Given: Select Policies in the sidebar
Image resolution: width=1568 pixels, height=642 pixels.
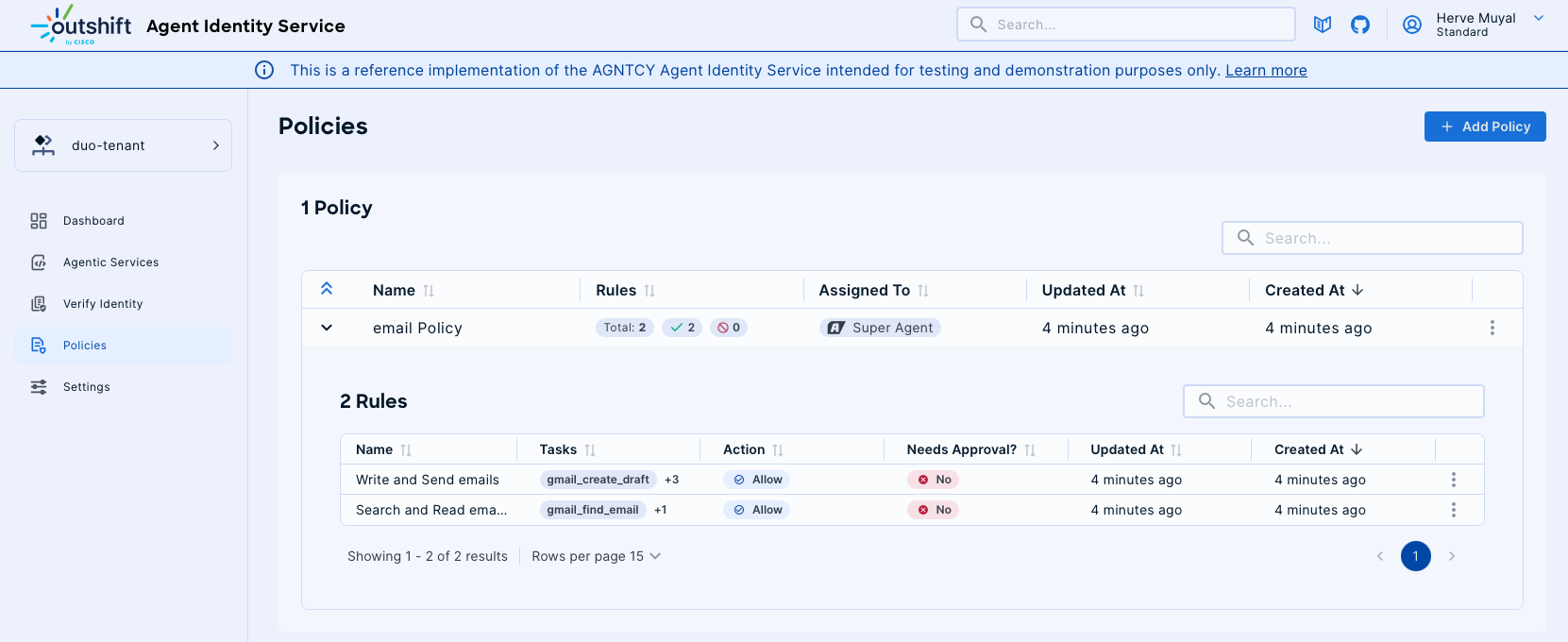Looking at the screenshot, I should 123,346.
